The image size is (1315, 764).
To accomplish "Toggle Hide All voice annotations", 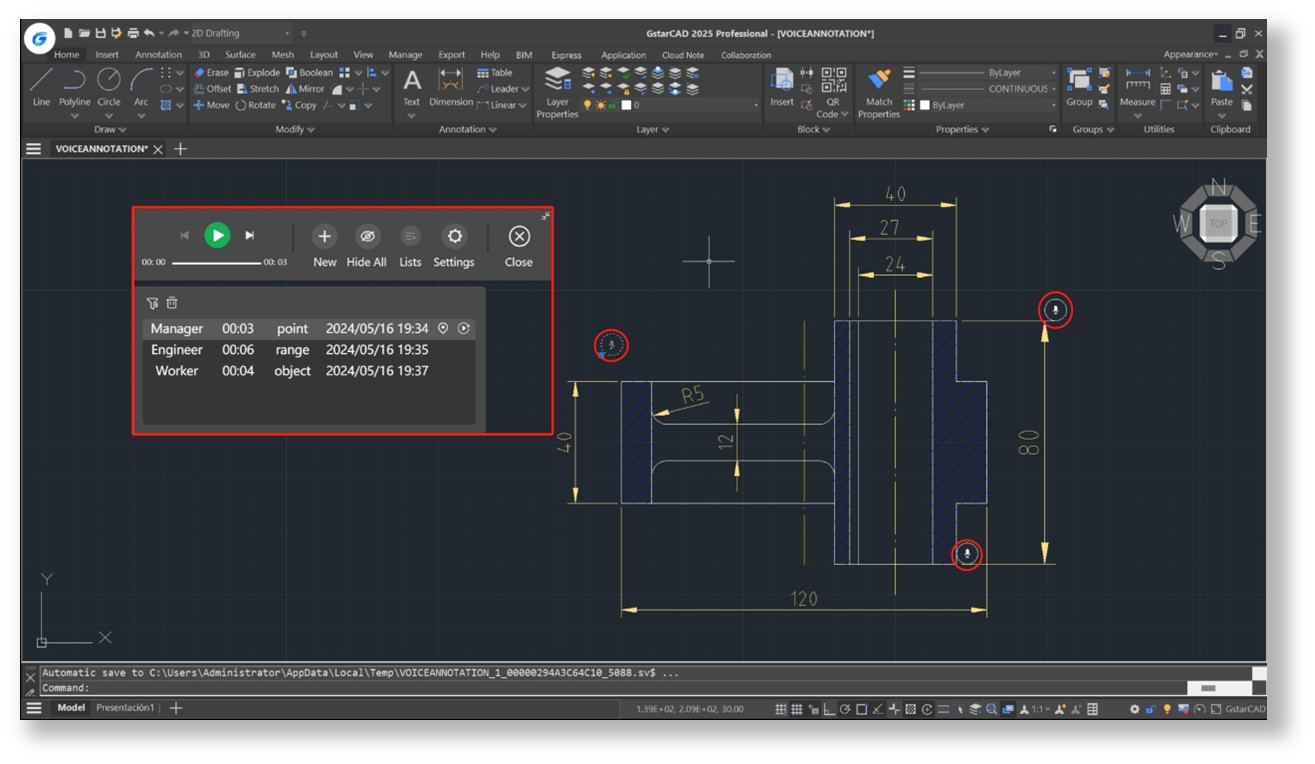I will tap(366, 238).
